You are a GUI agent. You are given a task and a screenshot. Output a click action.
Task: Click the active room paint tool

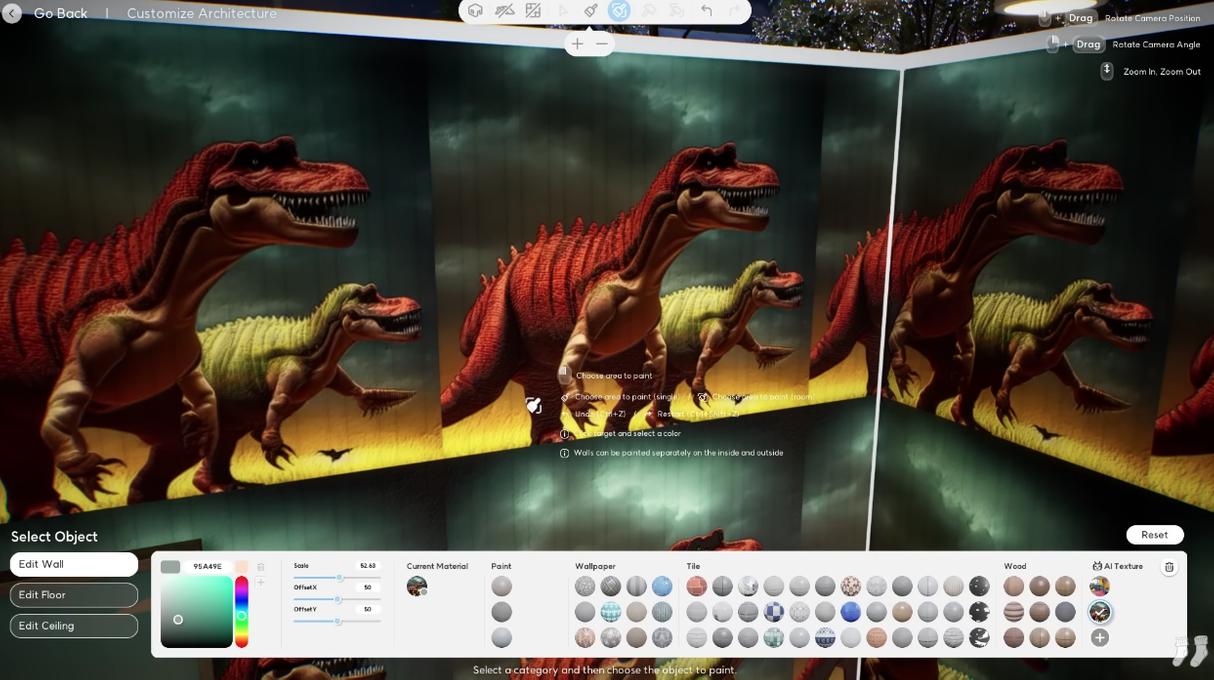pyautogui.click(x=619, y=11)
